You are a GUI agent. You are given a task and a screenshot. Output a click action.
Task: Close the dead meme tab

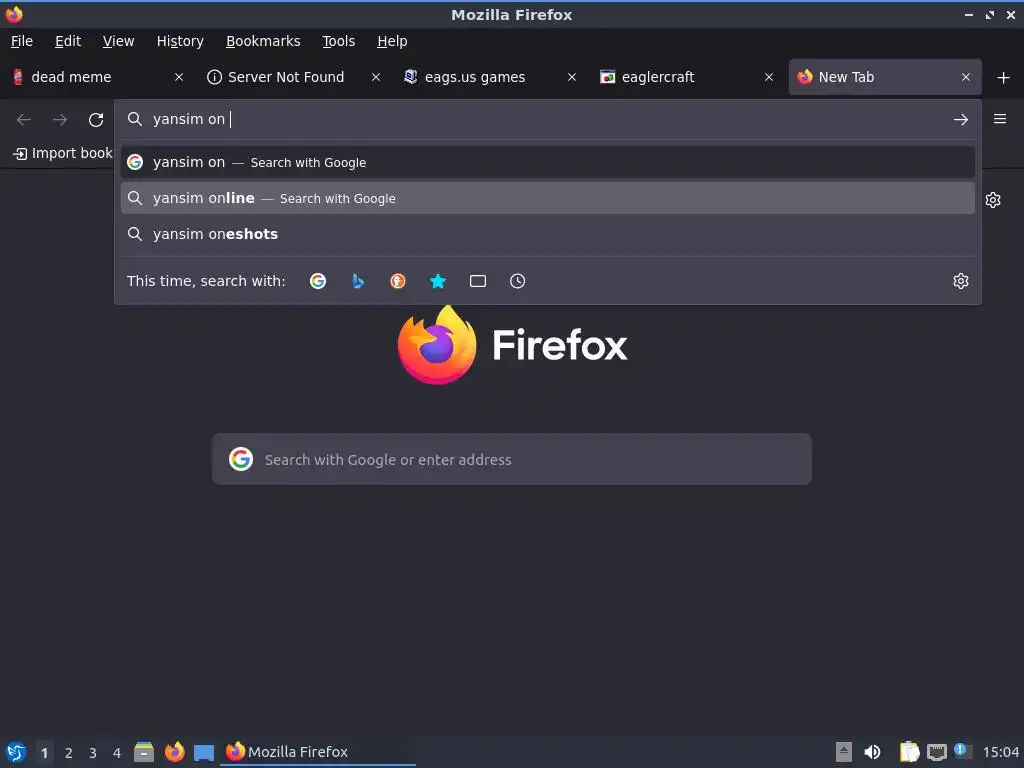coord(179,77)
